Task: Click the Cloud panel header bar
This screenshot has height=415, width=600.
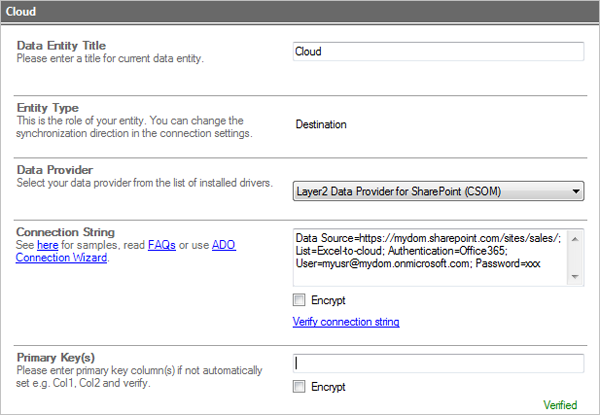Action: tap(300, 11)
